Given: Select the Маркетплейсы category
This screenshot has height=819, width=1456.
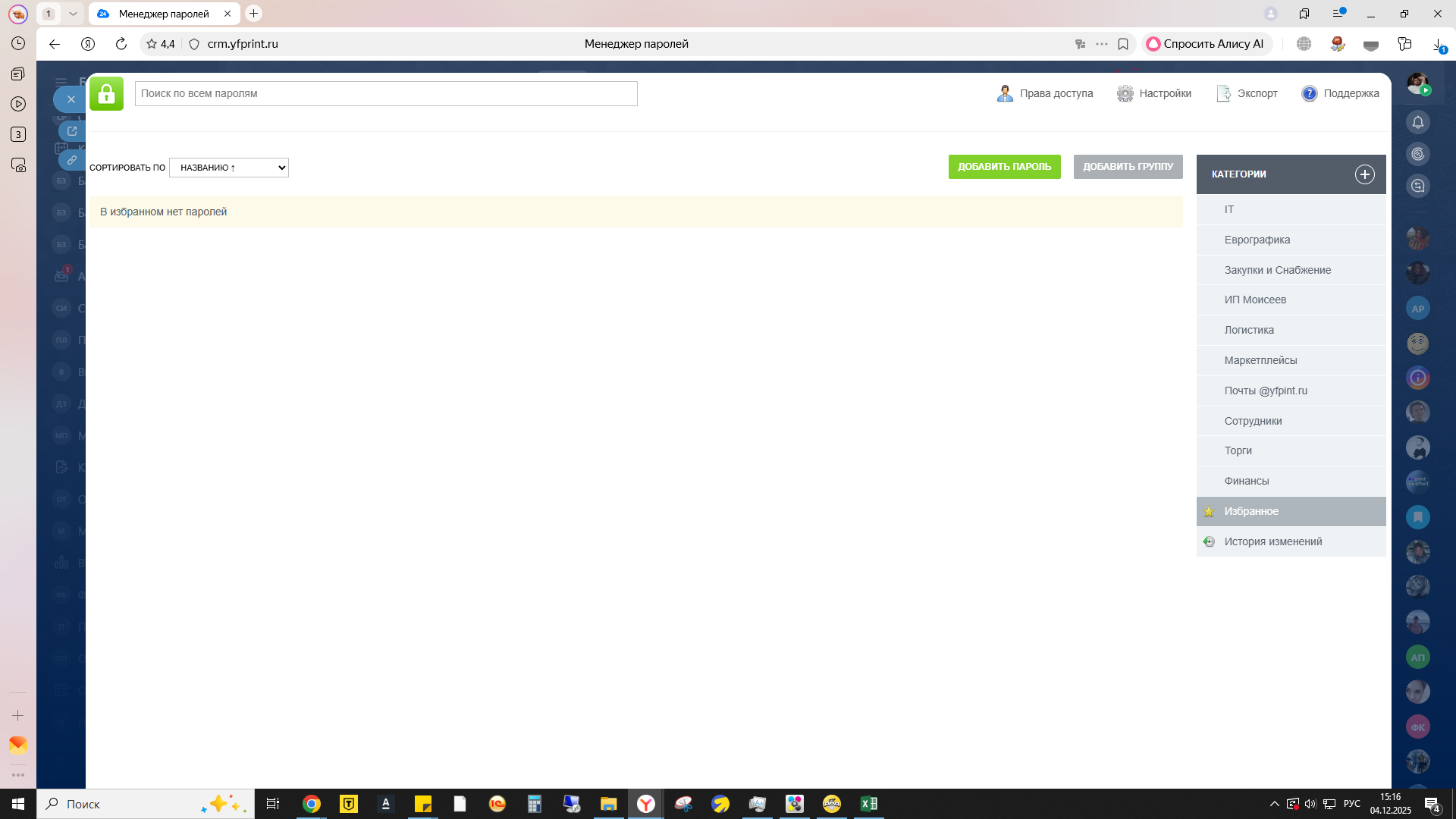Looking at the screenshot, I should (x=1260, y=360).
